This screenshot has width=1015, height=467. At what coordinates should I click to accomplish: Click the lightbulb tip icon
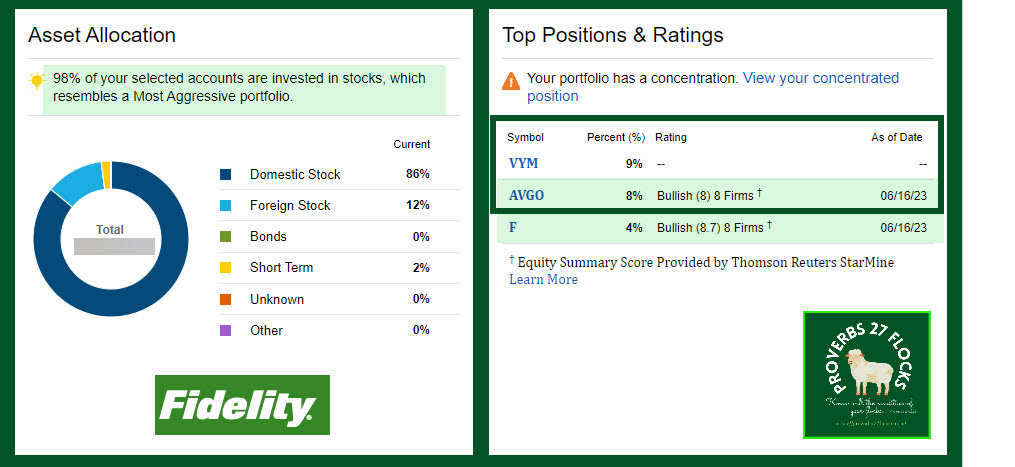[37, 80]
